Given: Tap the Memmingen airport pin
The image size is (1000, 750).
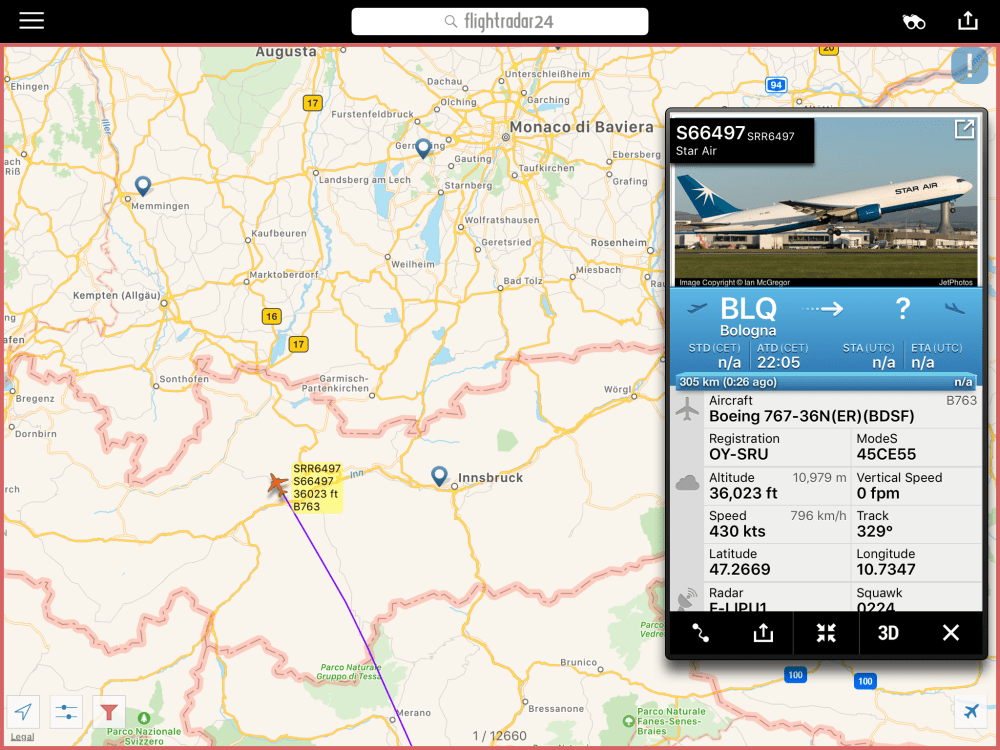Looking at the screenshot, I should tap(143, 186).
